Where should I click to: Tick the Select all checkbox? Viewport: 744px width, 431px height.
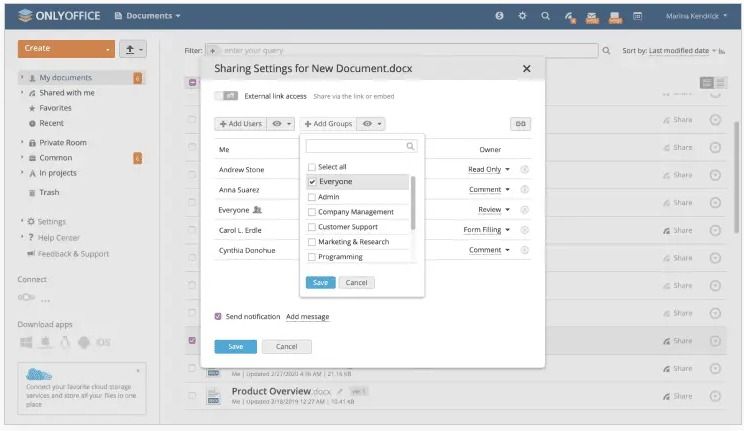(312, 167)
